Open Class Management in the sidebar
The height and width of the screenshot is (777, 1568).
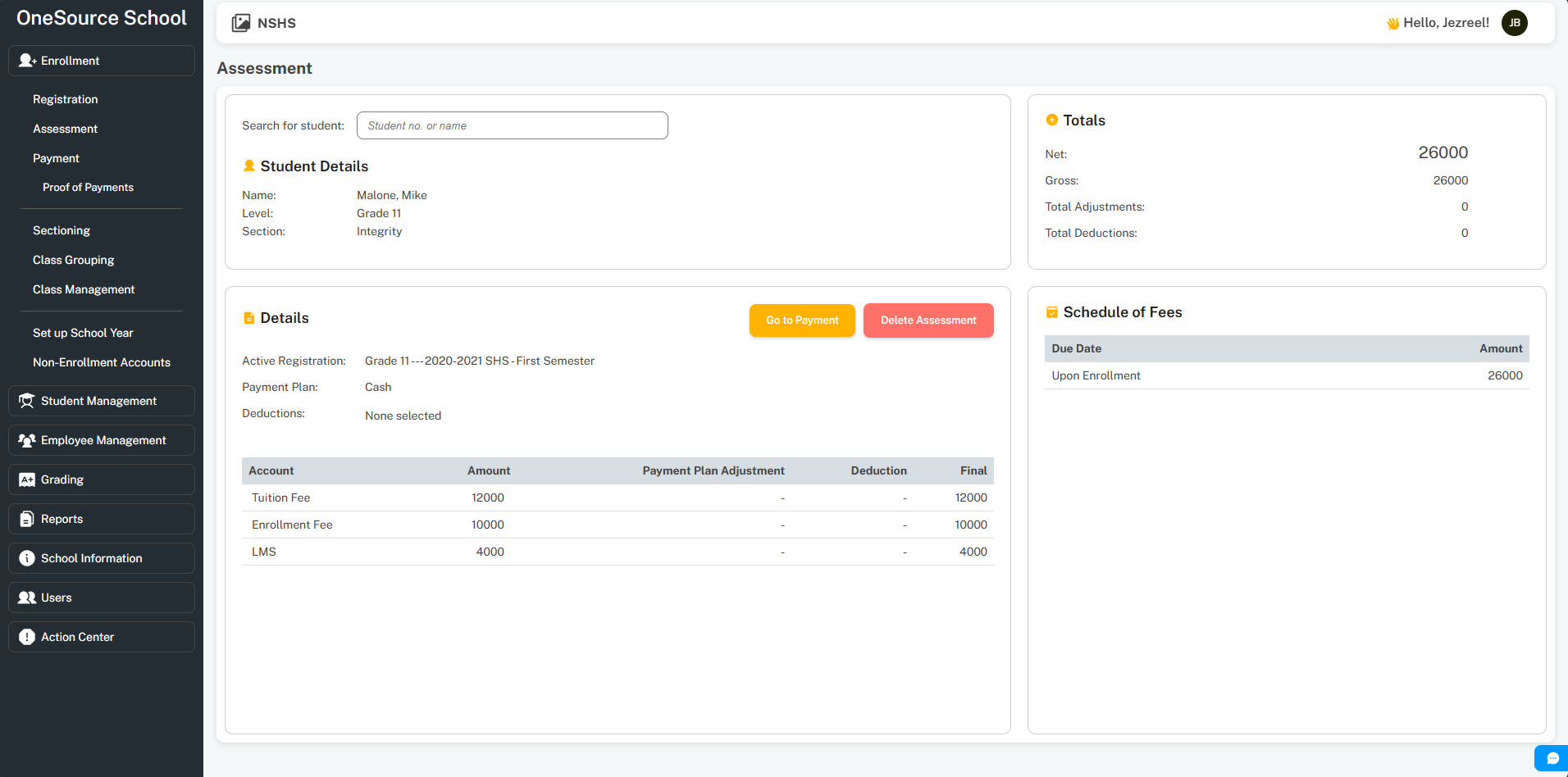click(x=84, y=289)
